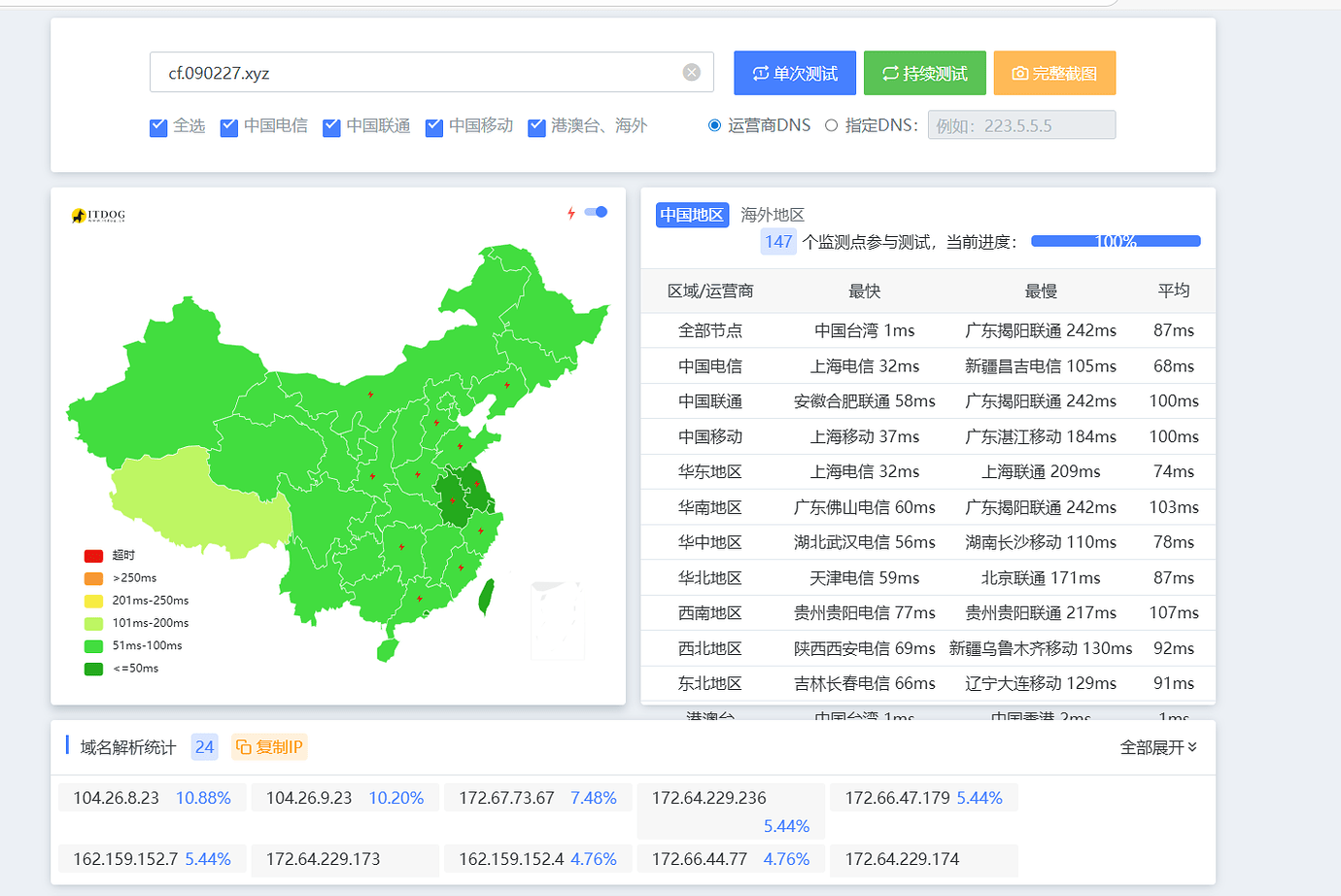Click 新疆乌鲁木齐移动 130ms cell

click(1041, 648)
